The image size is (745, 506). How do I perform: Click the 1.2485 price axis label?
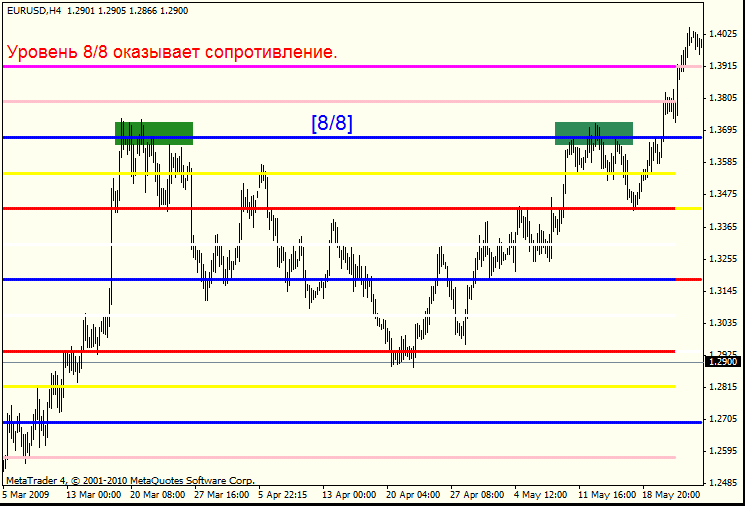pos(723,483)
